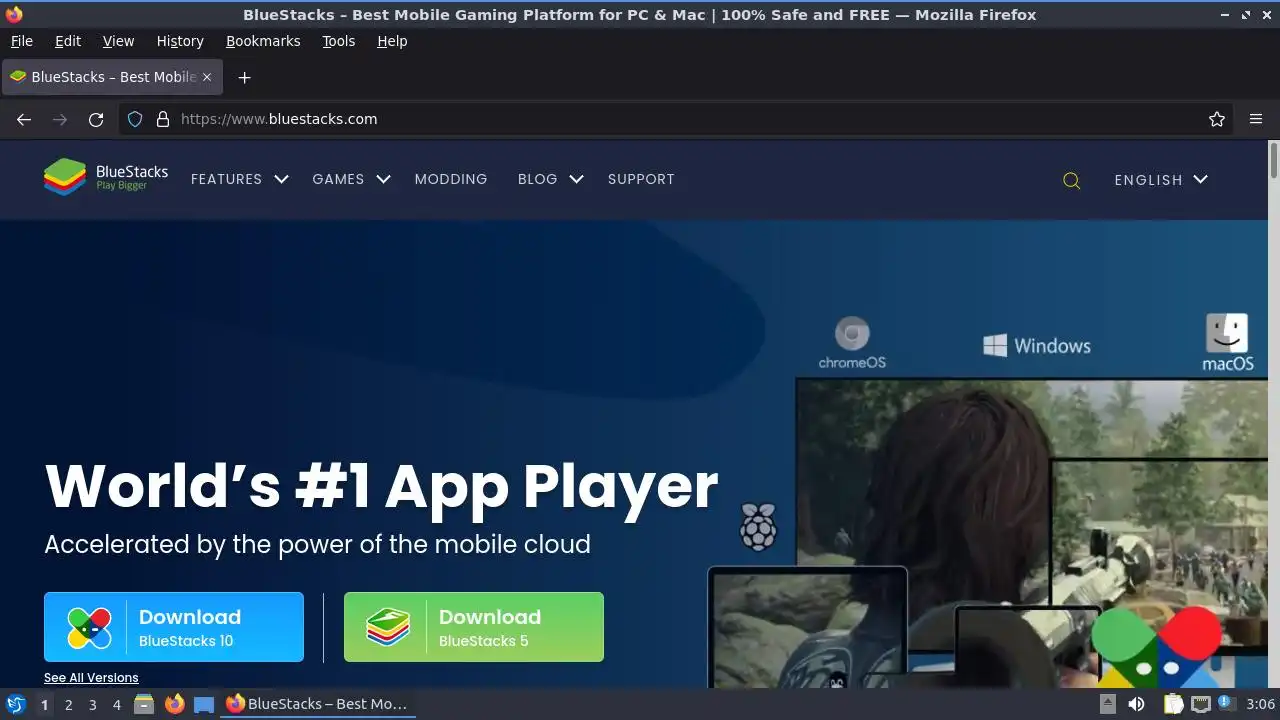
Task: Click the padlock site security icon
Action: click(x=163, y=119)
